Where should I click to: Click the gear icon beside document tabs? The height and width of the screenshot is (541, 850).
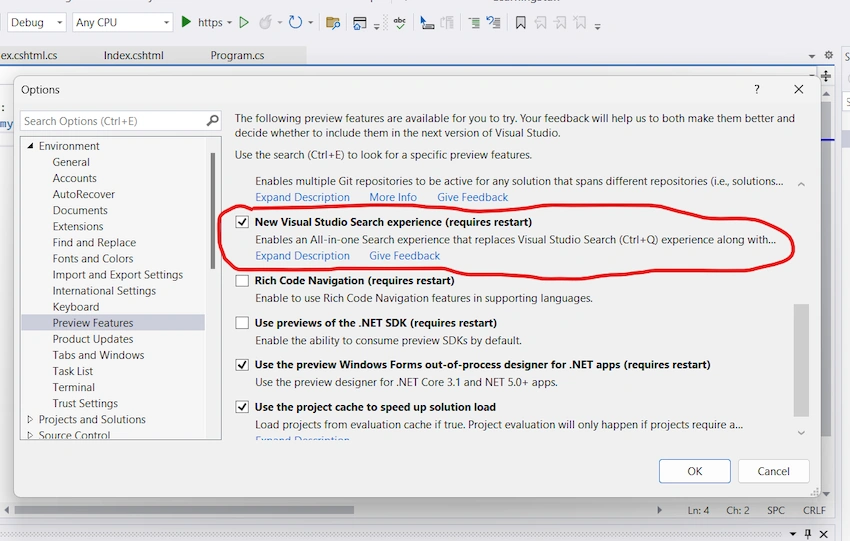828,55
